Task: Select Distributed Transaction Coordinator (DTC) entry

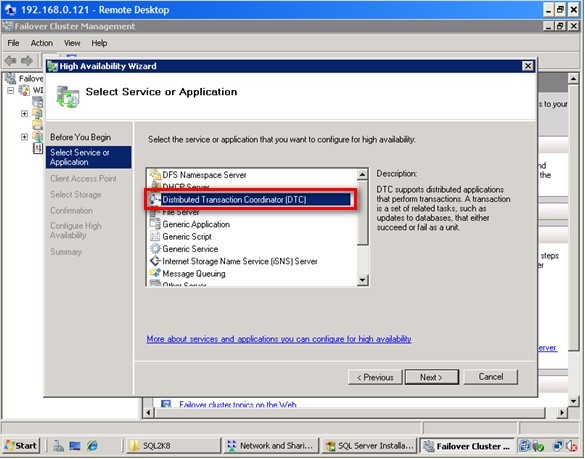Action: pos(234,200)
